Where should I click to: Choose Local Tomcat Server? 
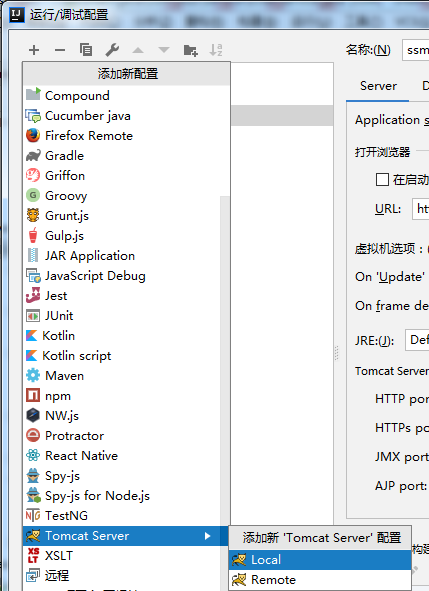click(x=320, y=559)
